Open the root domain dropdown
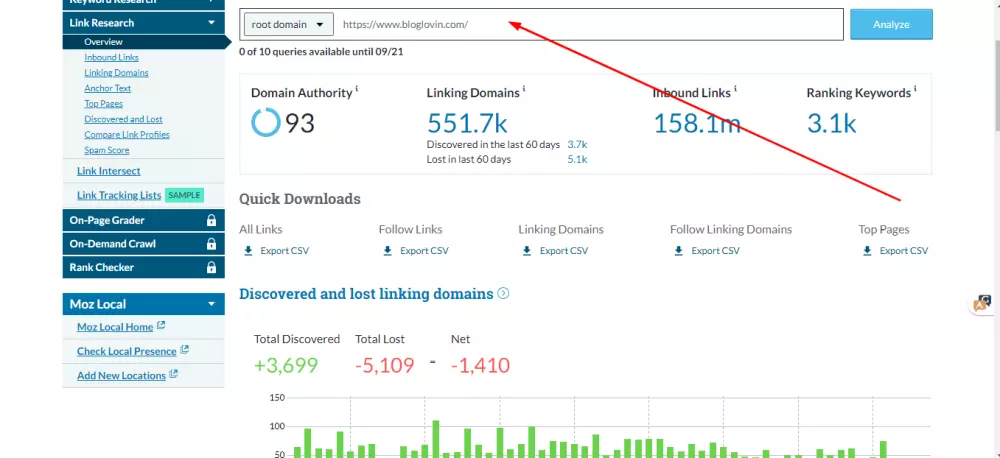This screenshot has height=458, width=1000. [288, 24]
